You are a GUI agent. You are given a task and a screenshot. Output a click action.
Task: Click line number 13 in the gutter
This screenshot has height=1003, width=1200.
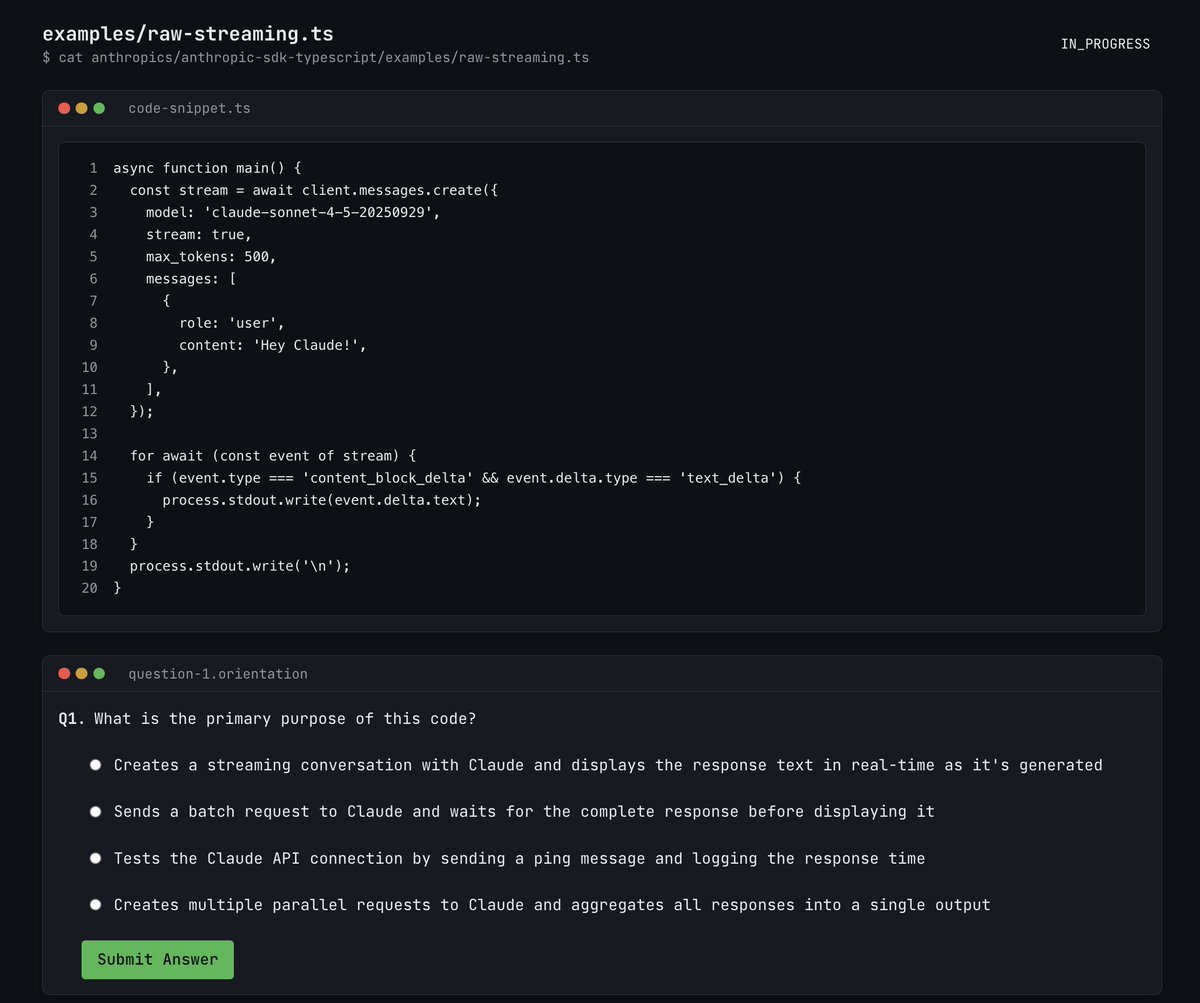click(89, 433)
